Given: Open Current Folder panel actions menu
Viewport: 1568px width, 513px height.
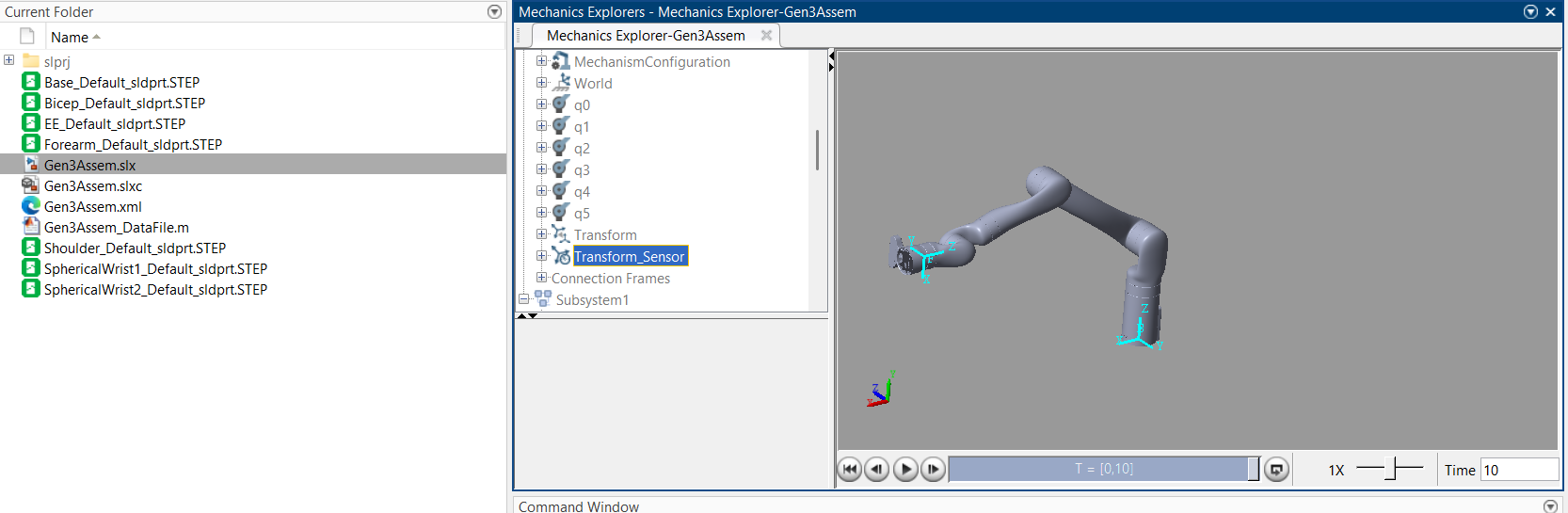Looking at the screenshot, I should pyautogui.click(x=494, y=12).
